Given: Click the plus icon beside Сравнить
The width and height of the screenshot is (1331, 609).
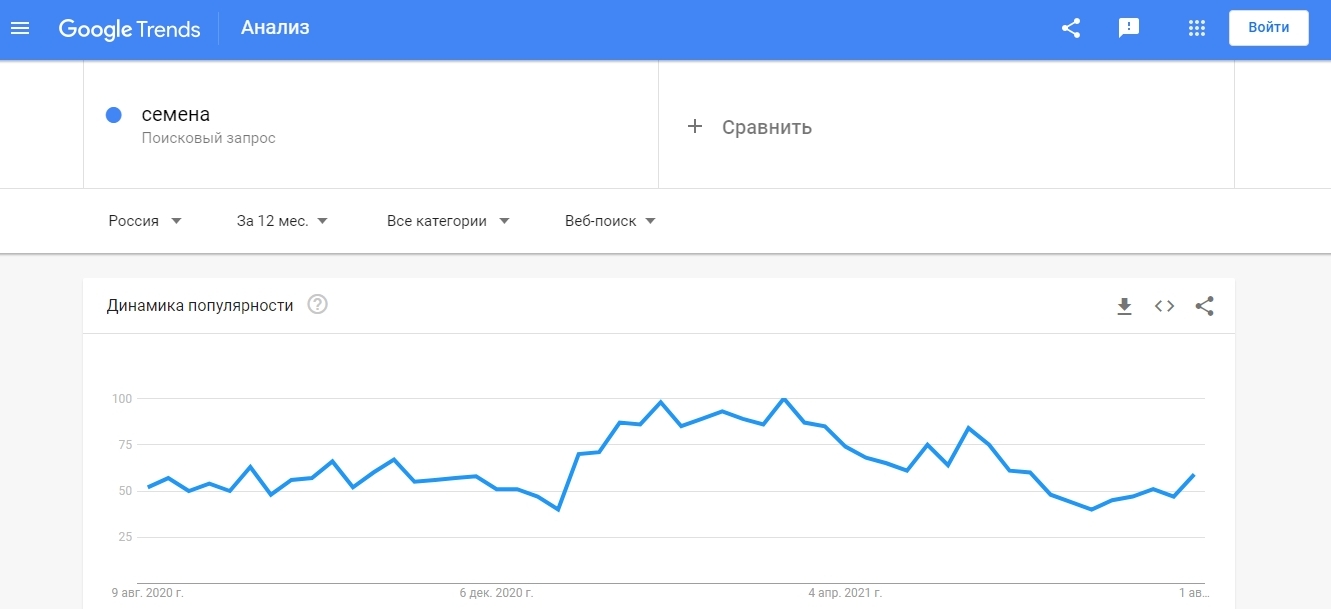Looking at the screenshot, I should click(x=695, y=127).
